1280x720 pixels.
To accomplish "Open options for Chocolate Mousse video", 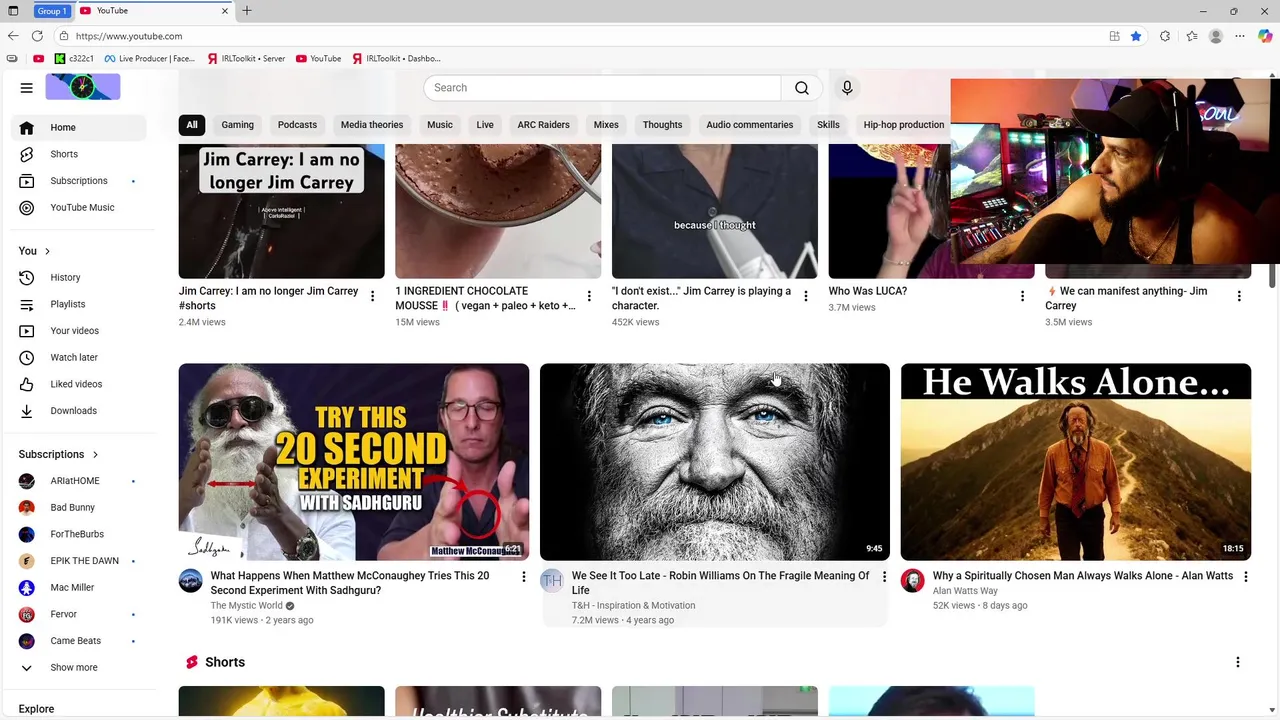I will click(x=589, y=296).
